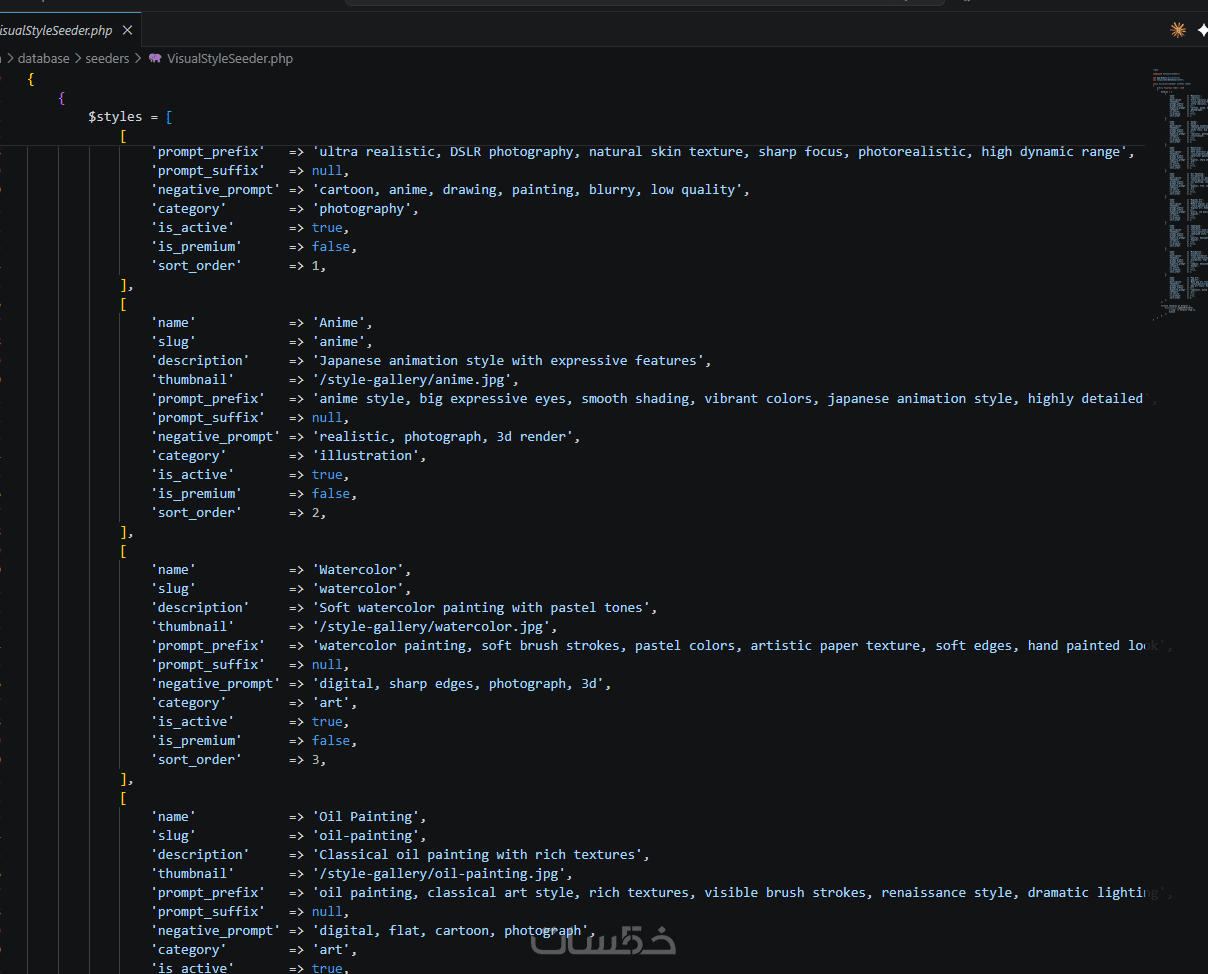This screenshot has height=974, width=1208.
Task: Open the seeders breadcrumb segment
Action: pos(107,59)
